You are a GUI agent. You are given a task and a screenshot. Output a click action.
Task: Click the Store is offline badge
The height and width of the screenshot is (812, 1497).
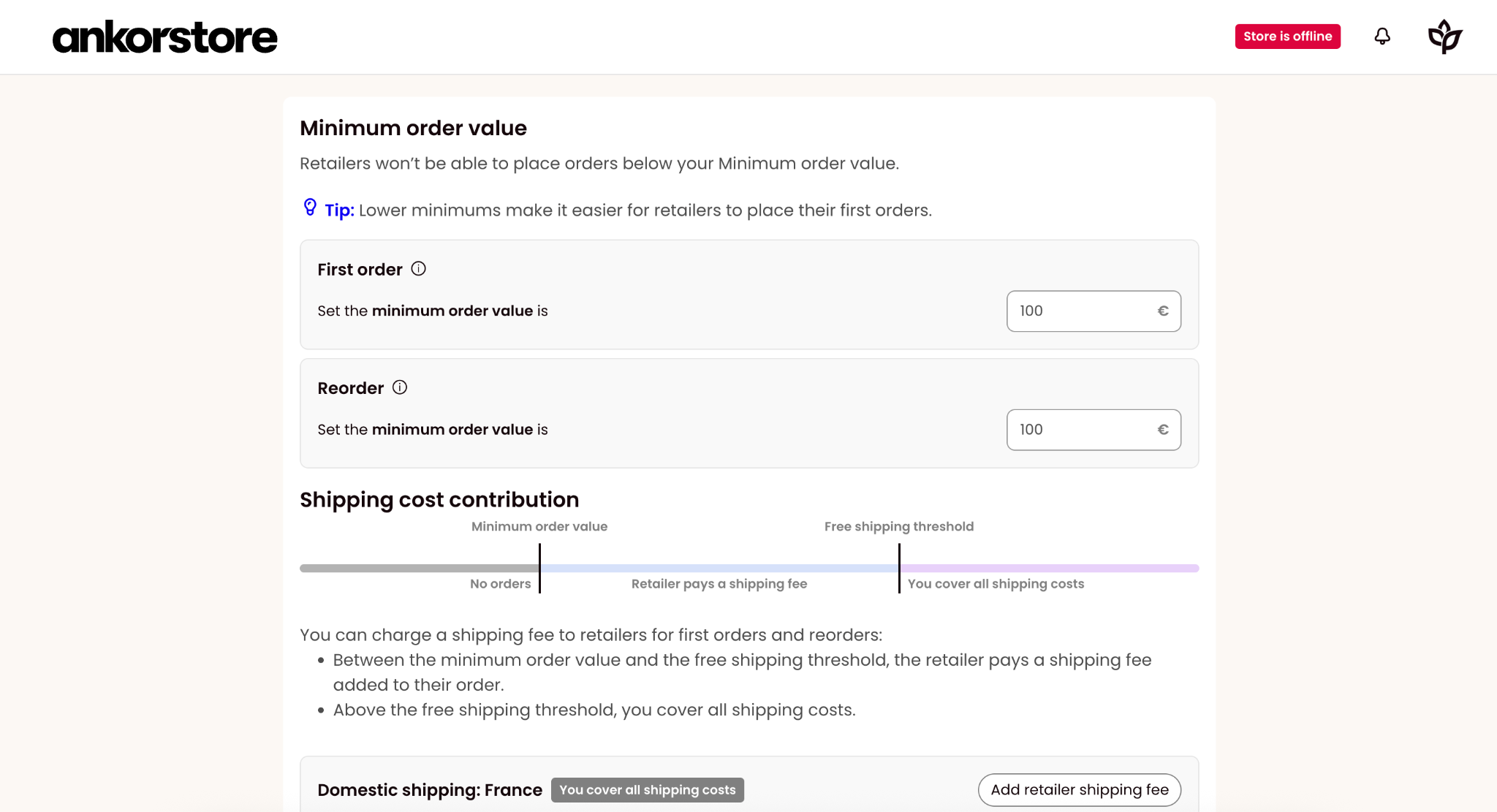coord(1287,37)
